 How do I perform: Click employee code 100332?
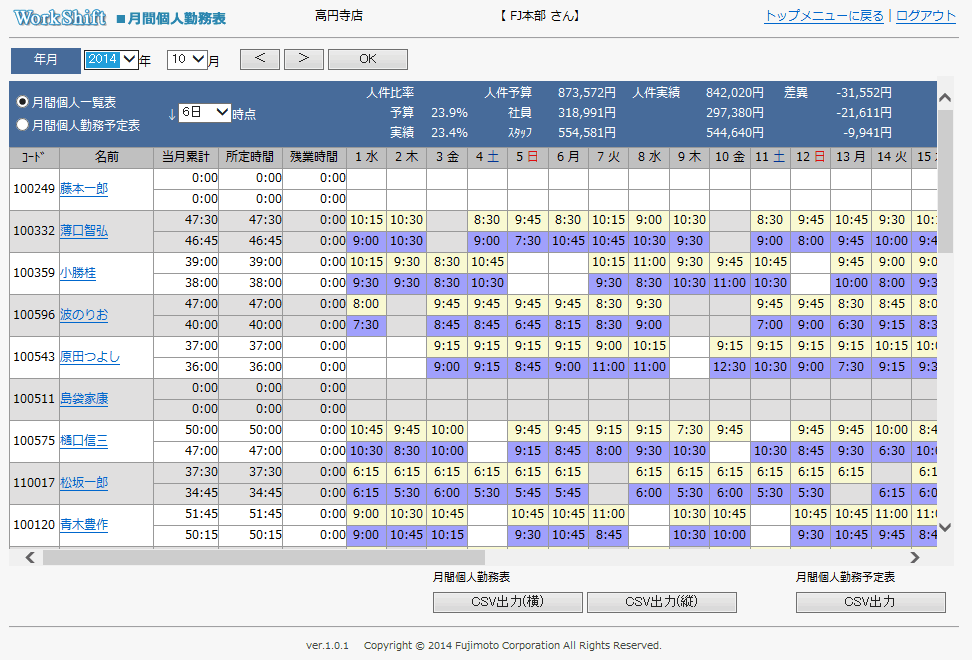coord(34,231)
